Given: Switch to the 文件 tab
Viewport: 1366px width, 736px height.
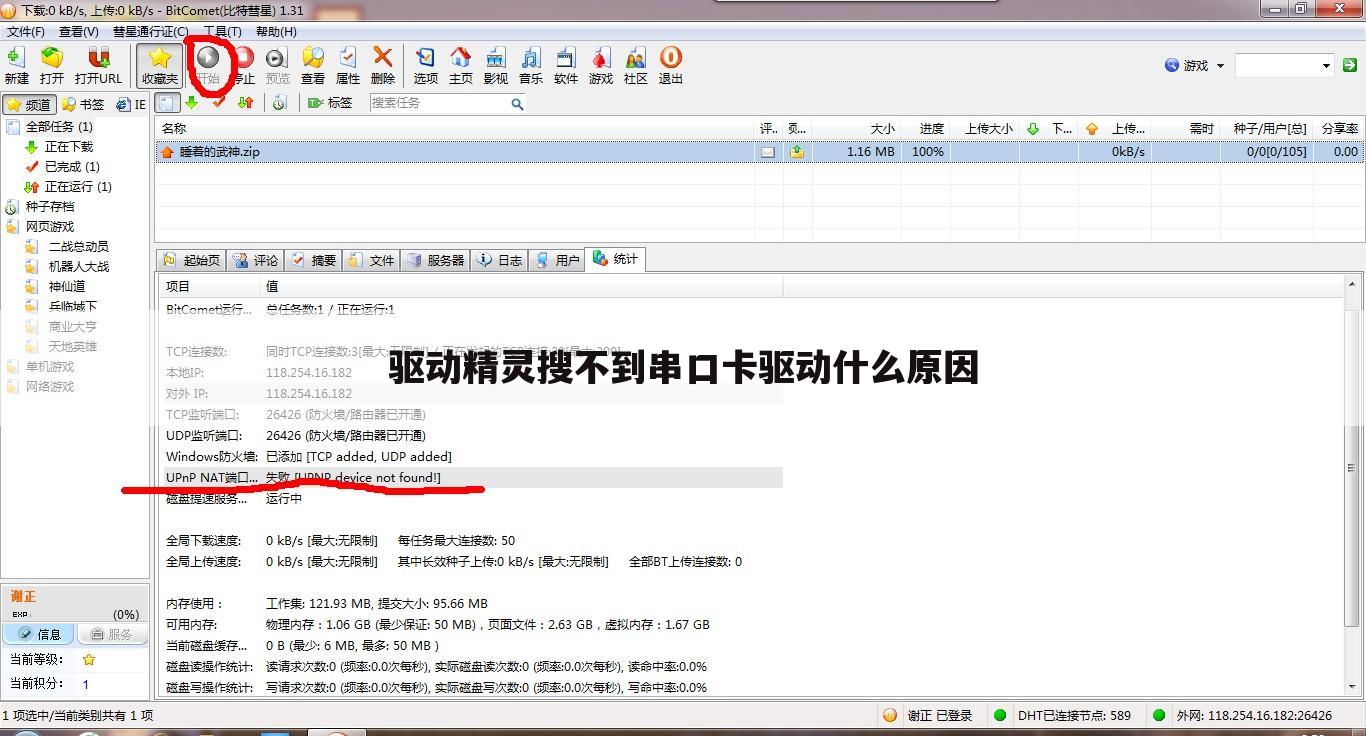Looking at the screenshot, I should 372,260.
